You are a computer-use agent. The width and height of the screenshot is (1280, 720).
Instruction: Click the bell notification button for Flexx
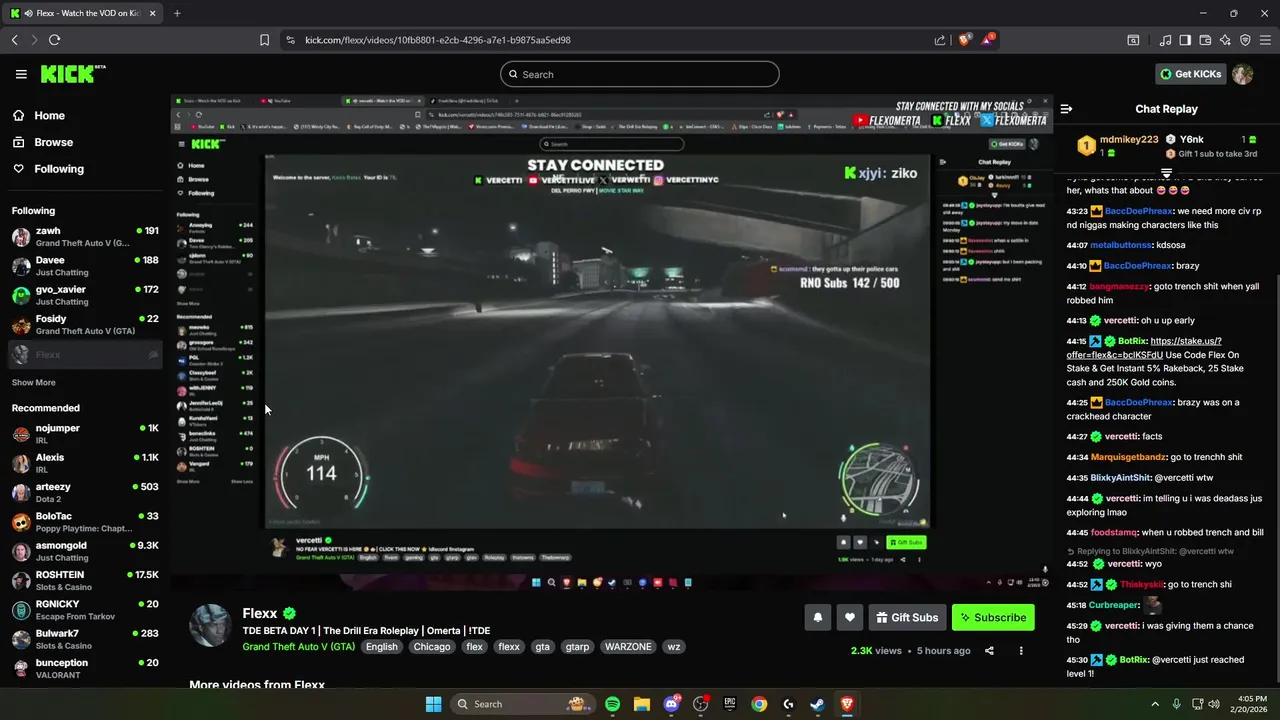pos(817,617)
